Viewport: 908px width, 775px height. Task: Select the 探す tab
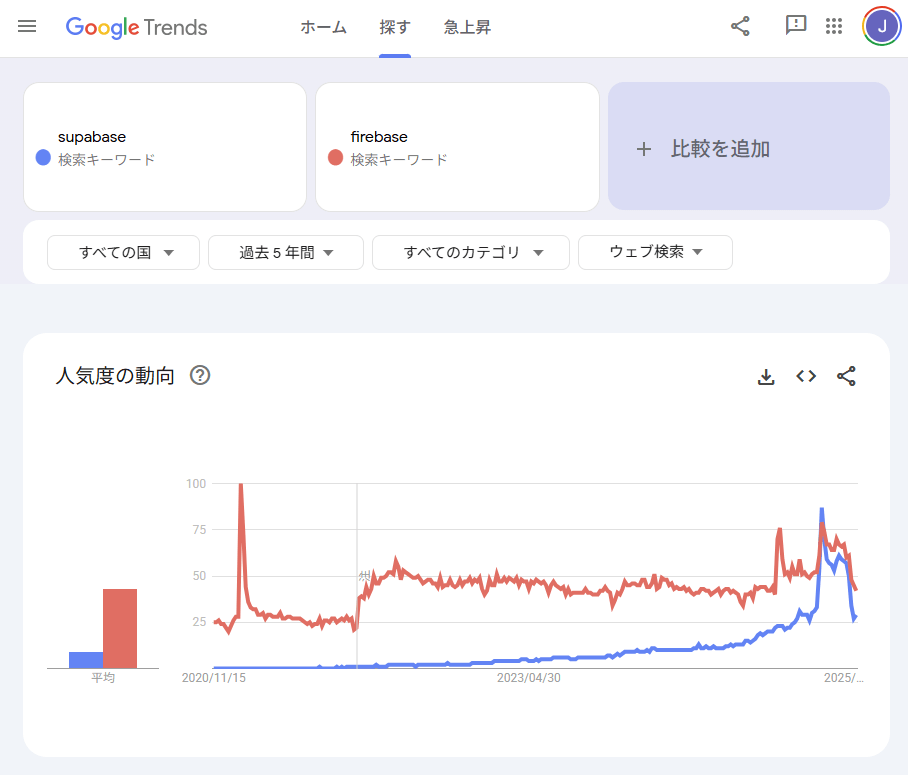[x=395, y=28]
